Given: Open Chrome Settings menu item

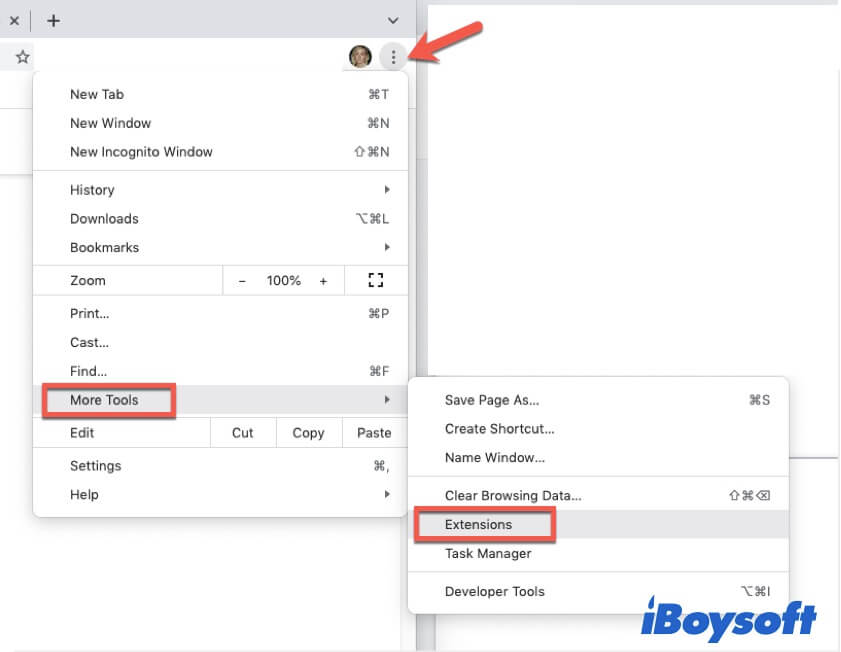Looking at the screenshot, I should coord(96,465).
